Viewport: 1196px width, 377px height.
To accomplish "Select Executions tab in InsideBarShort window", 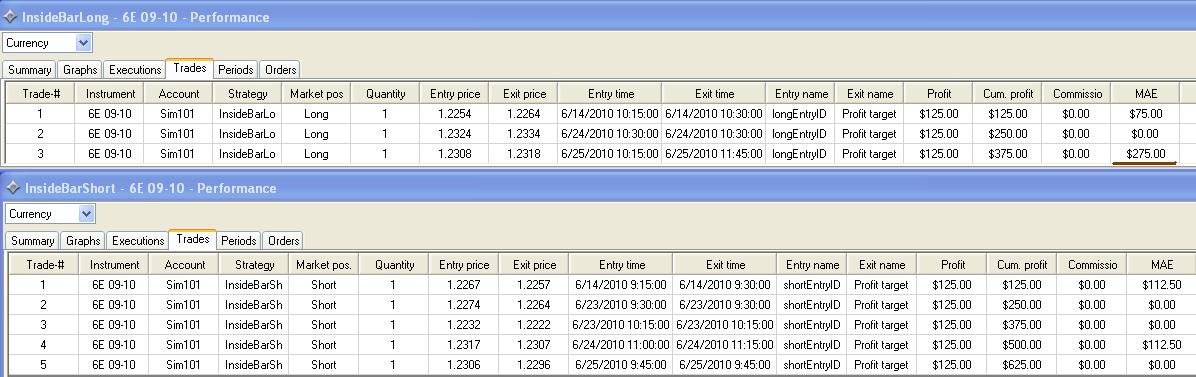I will pos(138,240).
